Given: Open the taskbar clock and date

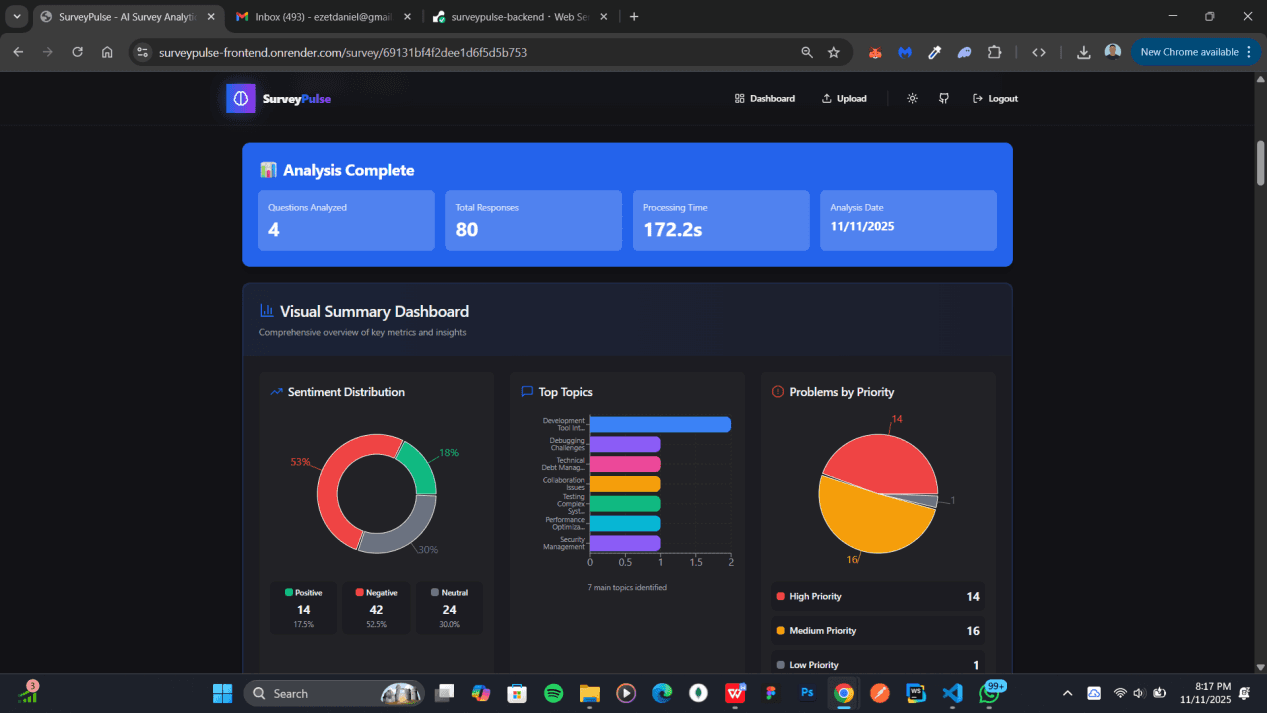Looking at the screenshot, I should click(1205, 693).
